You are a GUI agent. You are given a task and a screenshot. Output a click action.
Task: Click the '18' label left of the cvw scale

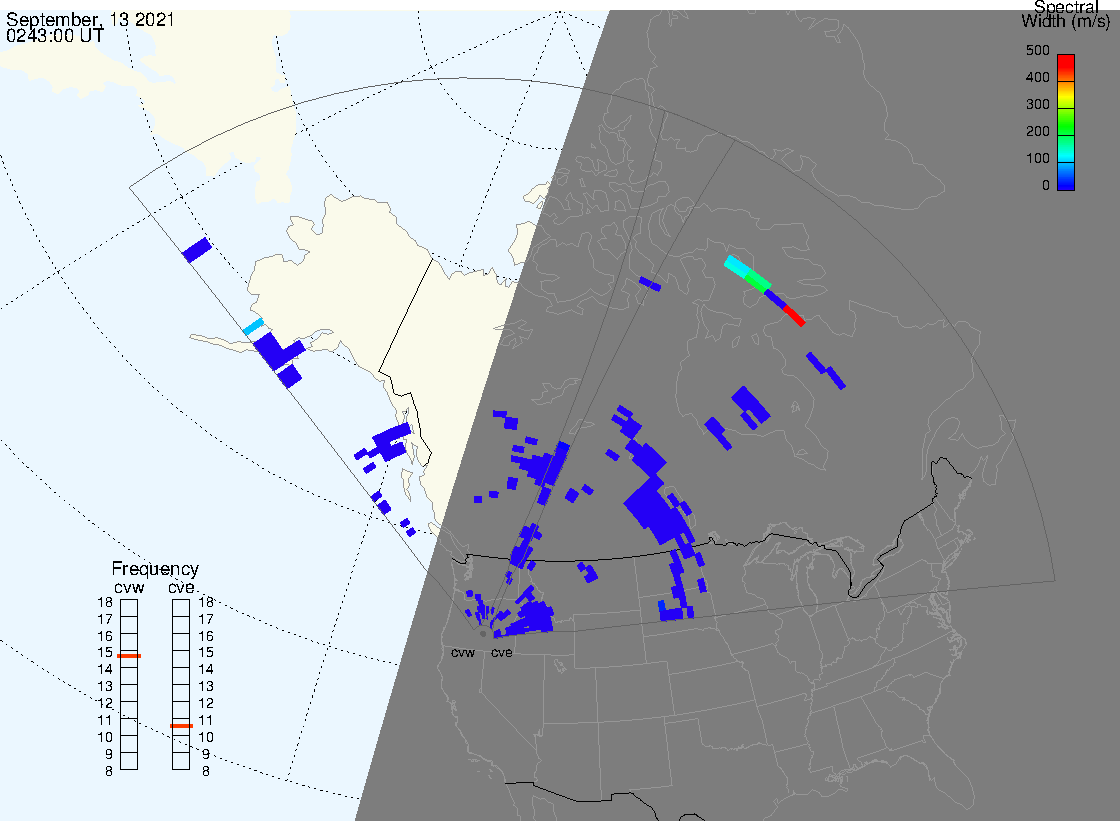105,602
